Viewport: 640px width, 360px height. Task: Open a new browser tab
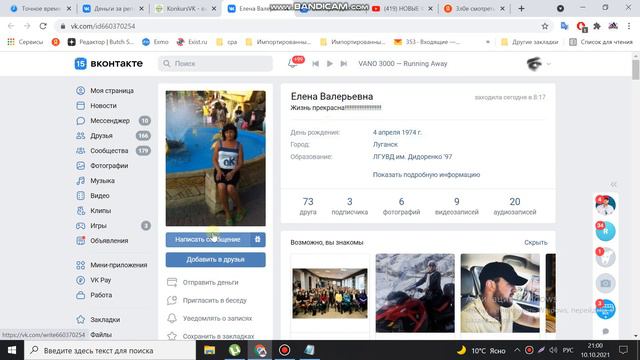(x=521, y=9)
